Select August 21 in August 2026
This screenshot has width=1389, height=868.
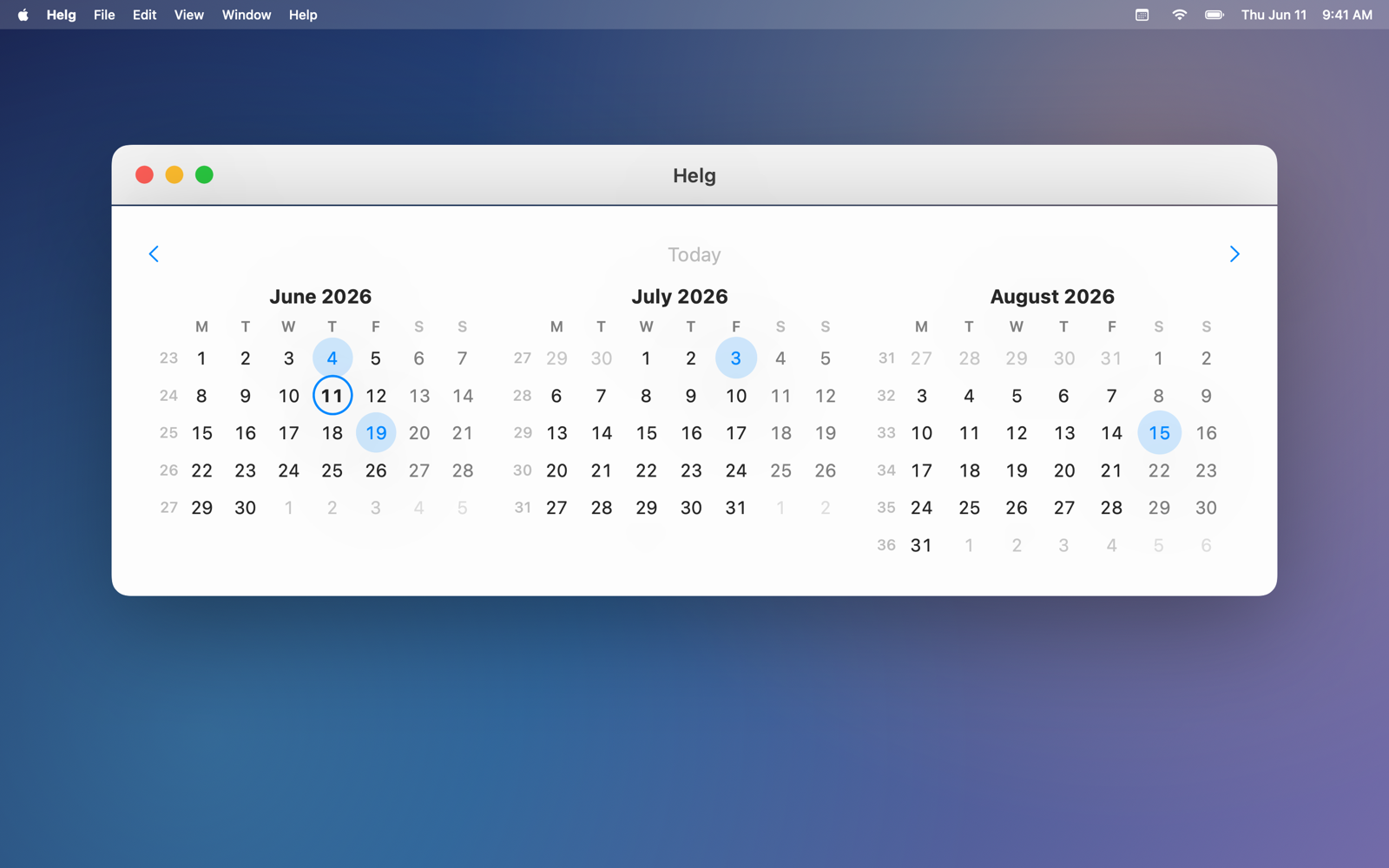click(x=1111, y=470)
